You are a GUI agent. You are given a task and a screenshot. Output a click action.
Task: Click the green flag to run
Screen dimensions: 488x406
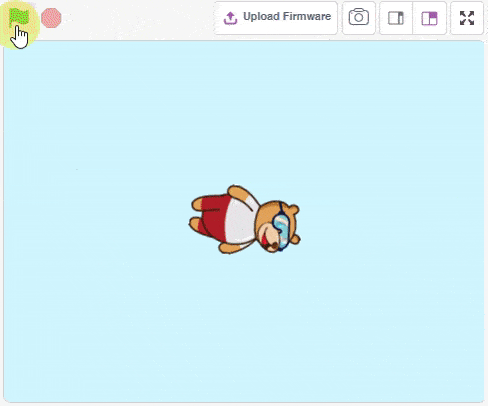click(19, 17)
